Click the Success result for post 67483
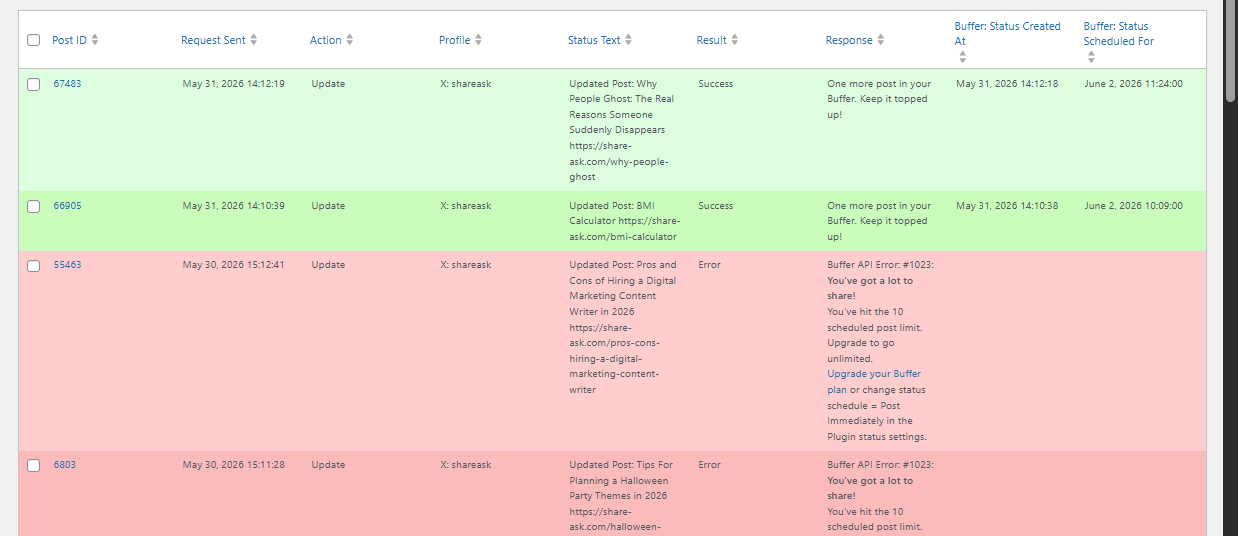The width and height of the screenshot is (1238, 536). [715, 84]
